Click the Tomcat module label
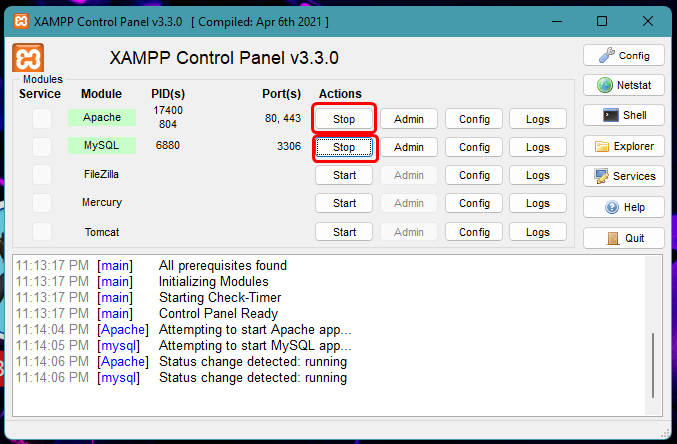This screenshot has width=677, height=444. click(102, 232)
